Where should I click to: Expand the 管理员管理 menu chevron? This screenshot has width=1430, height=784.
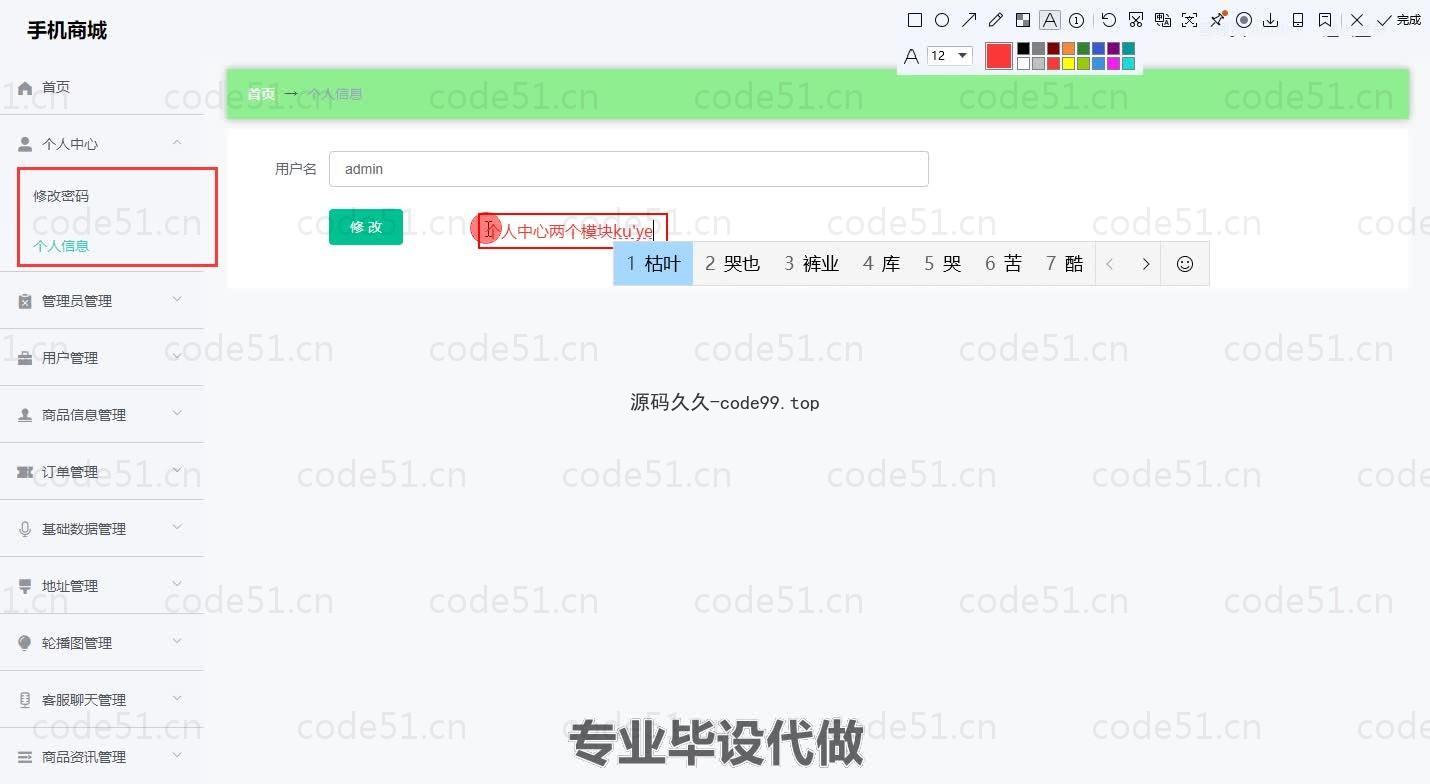pyautogui.click(x=177, y=299)
